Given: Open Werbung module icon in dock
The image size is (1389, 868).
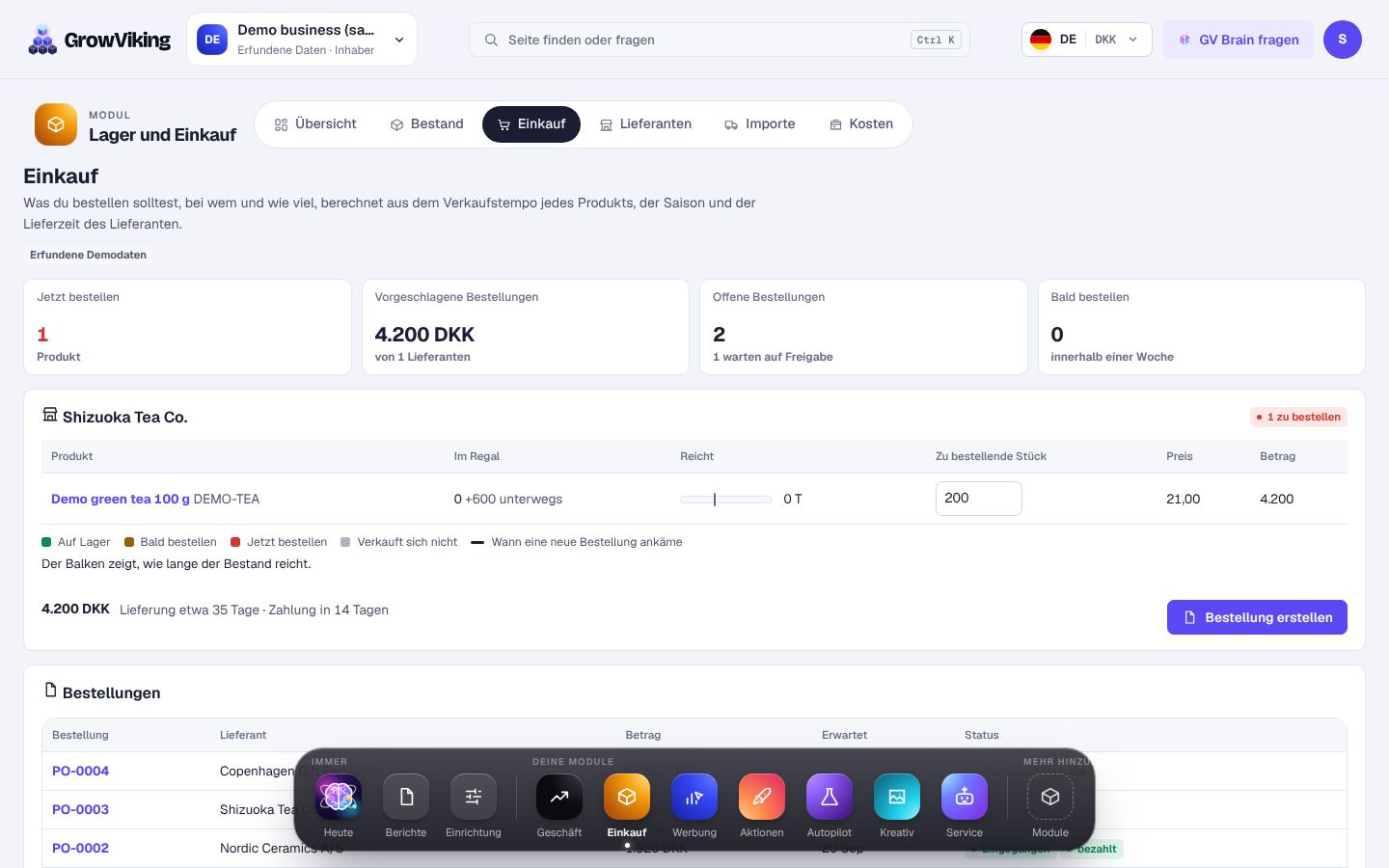Looking at the screenshot, I should (x=694, y=797).
